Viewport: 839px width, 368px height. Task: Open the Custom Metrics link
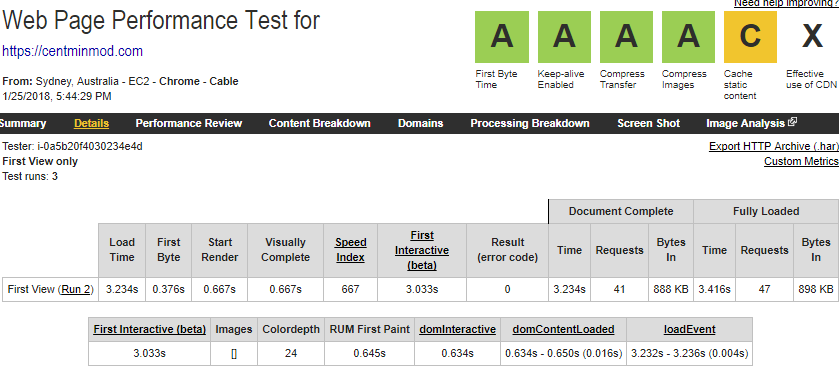tap(801, 162)
